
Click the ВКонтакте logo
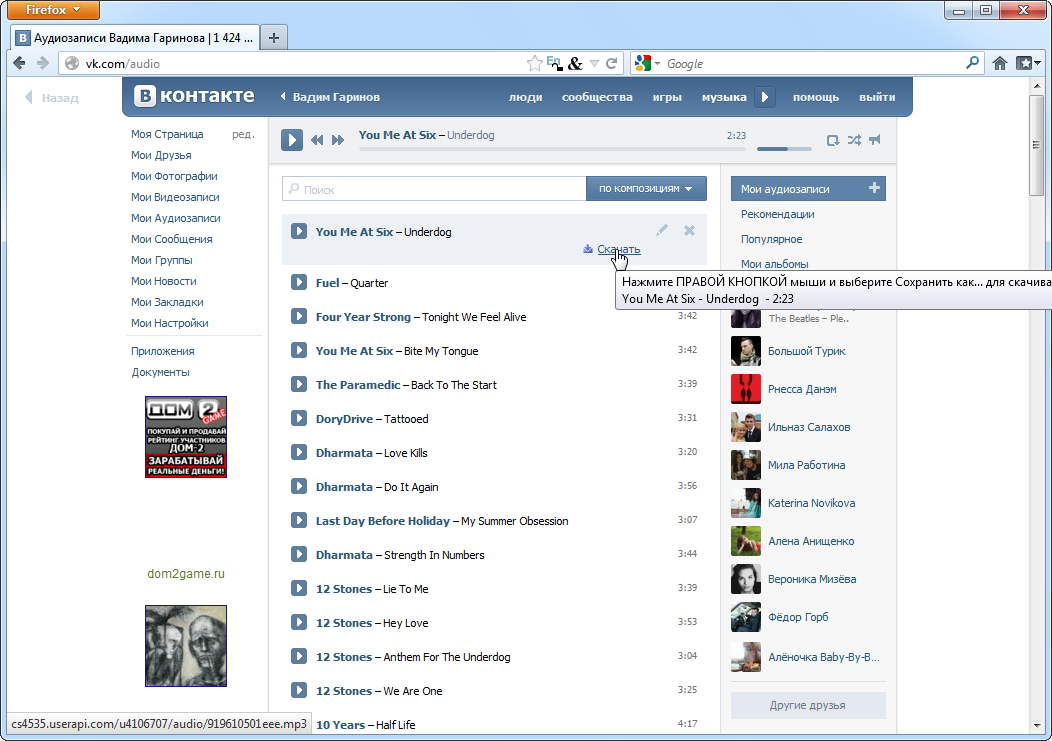pyautogui.click(x=194, y=96)
